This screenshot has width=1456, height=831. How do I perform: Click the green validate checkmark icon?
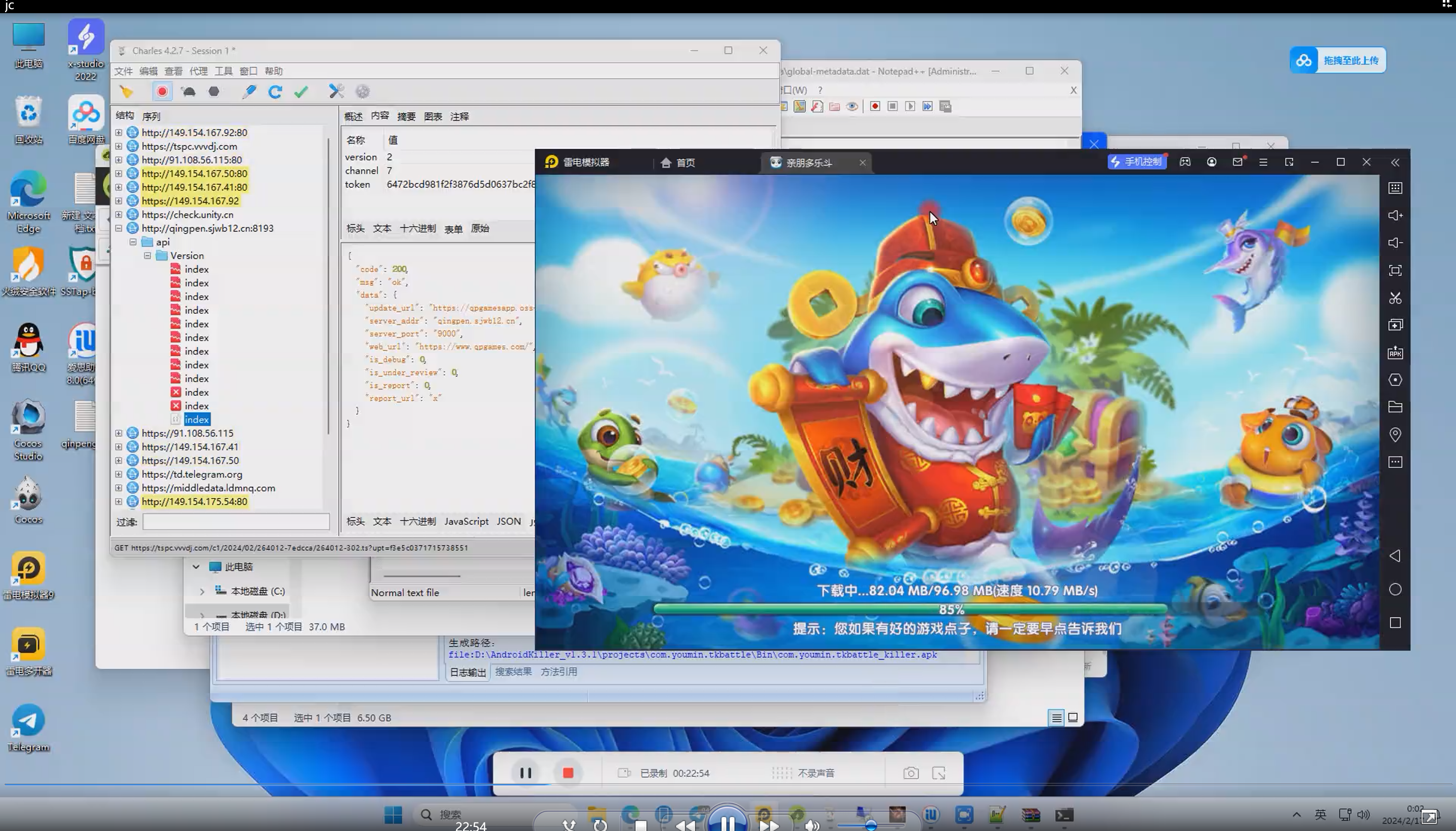click(x=301, y=91)
